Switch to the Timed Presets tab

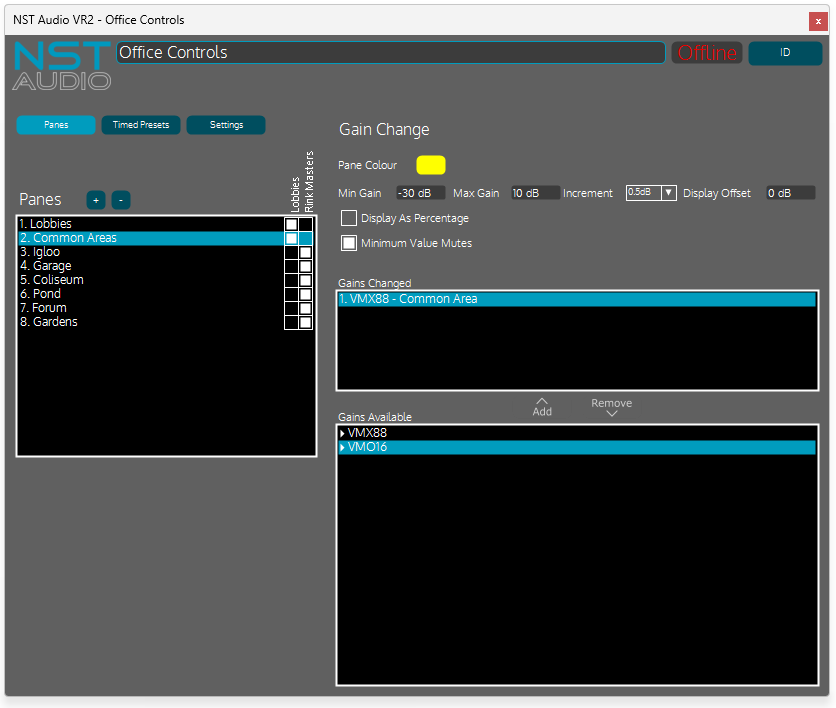click(x=141, y=125)
